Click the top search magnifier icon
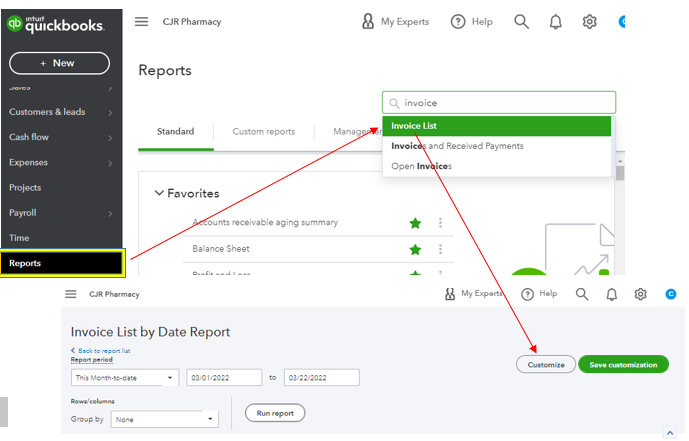The image size is (689, 441). pyautogui.click(x=521, y=22)
